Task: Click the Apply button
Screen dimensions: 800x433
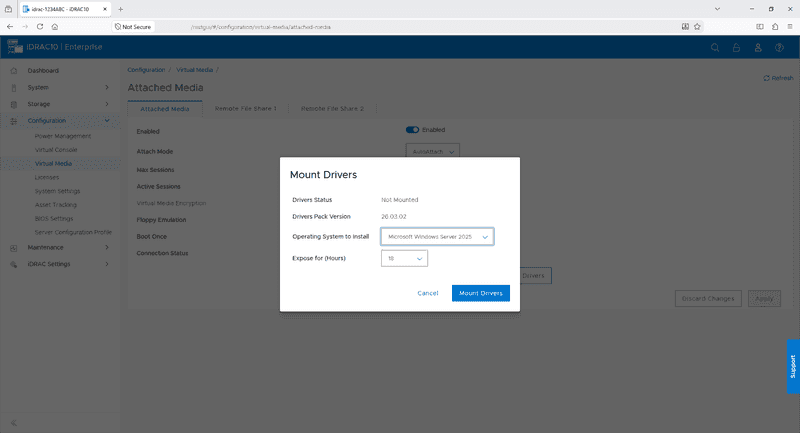Action: [x=764, y=299]
